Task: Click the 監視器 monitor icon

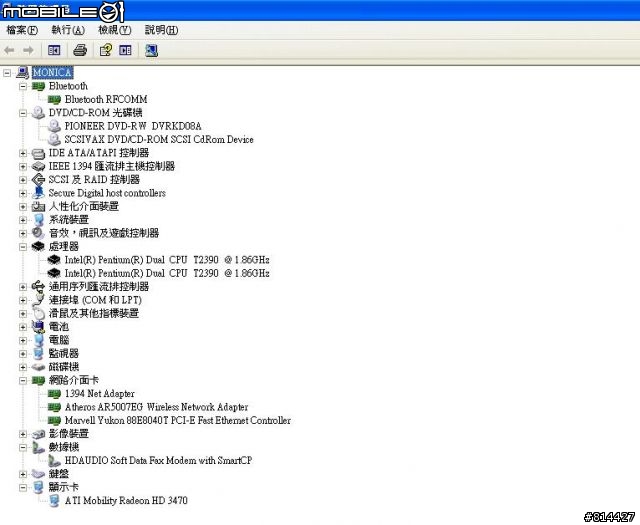Action: tap(38, 354)
